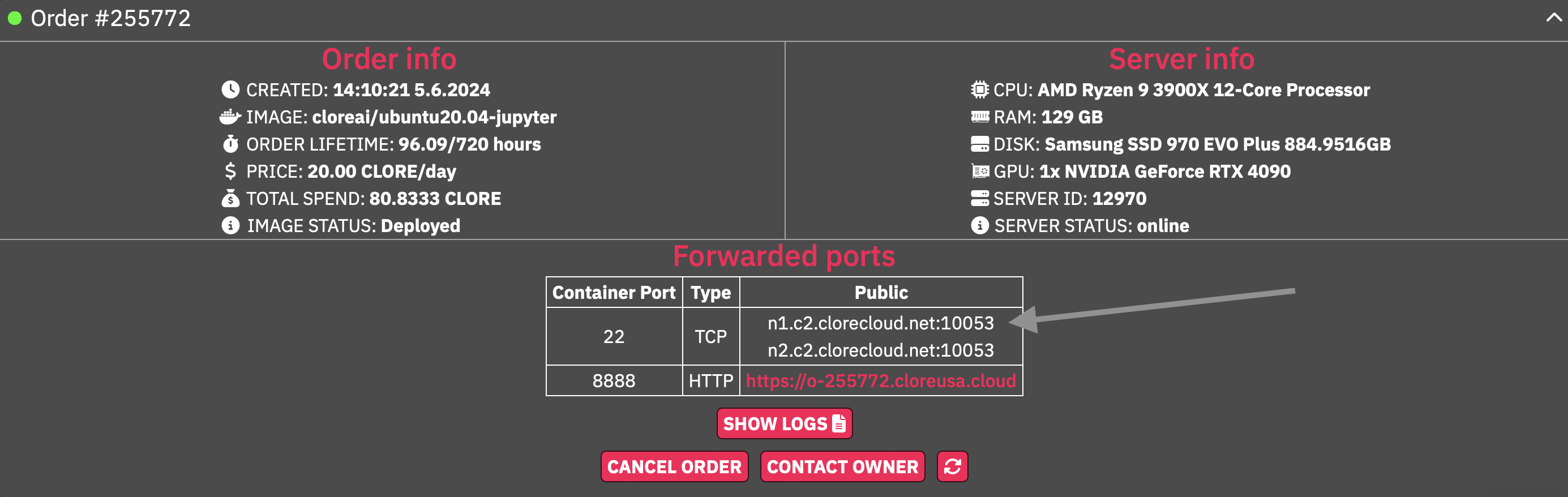The image size is (1568, 497).
Task: Click the GPU icon next to NVIDIA RTX 4090
Action: tap(980, 171)
